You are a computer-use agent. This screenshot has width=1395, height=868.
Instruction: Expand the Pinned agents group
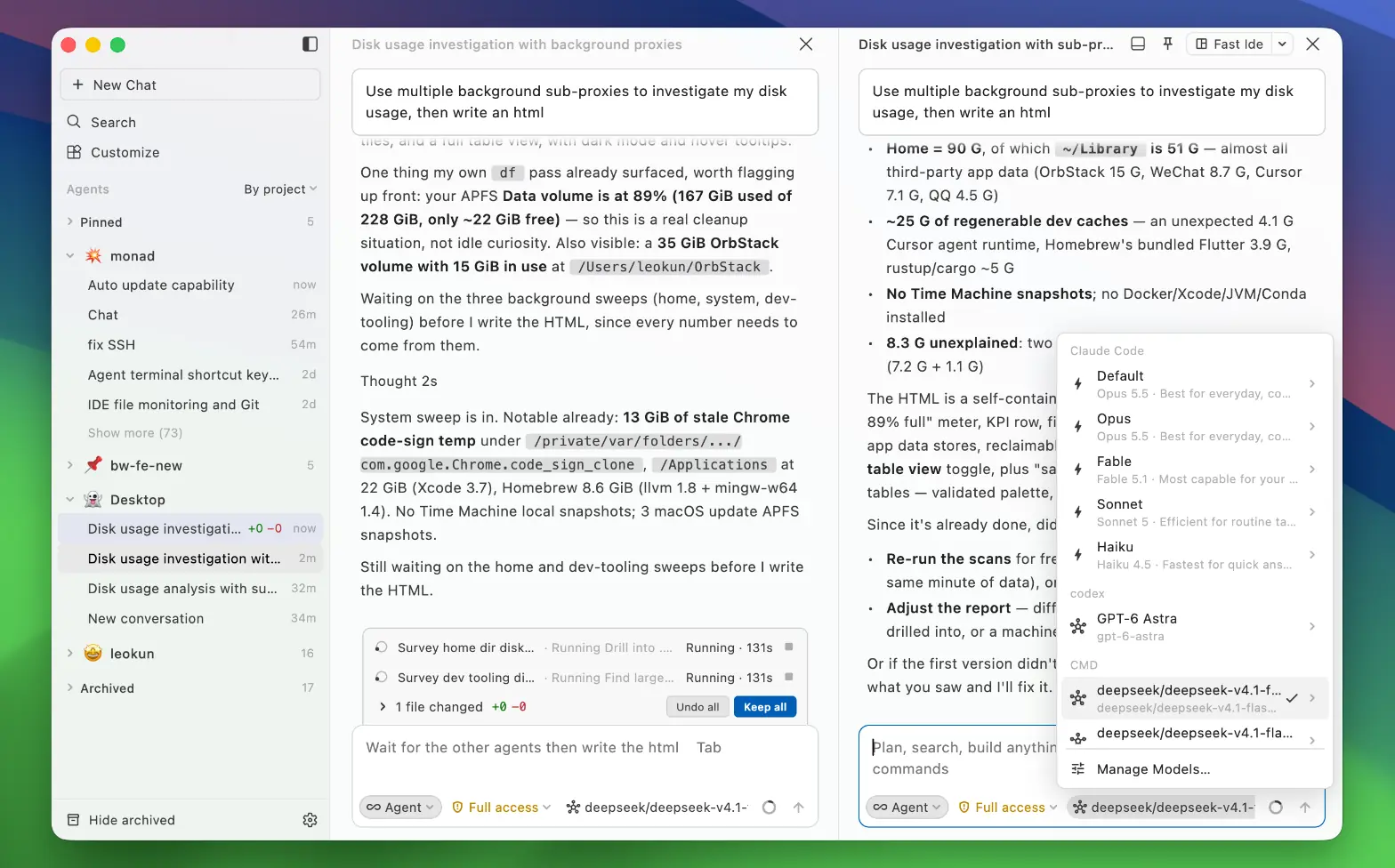70,222
